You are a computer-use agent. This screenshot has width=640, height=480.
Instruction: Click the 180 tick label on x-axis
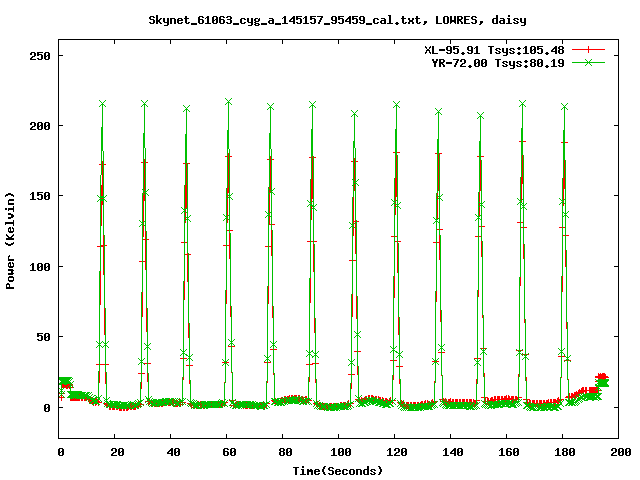click(x=564, y=453)
